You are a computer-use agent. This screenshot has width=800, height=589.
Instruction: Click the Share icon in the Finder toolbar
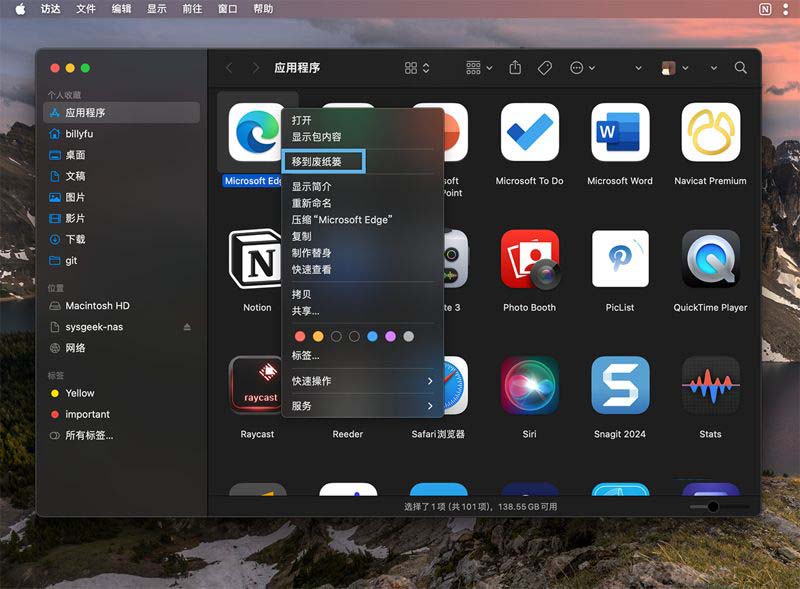click(514, 68)
